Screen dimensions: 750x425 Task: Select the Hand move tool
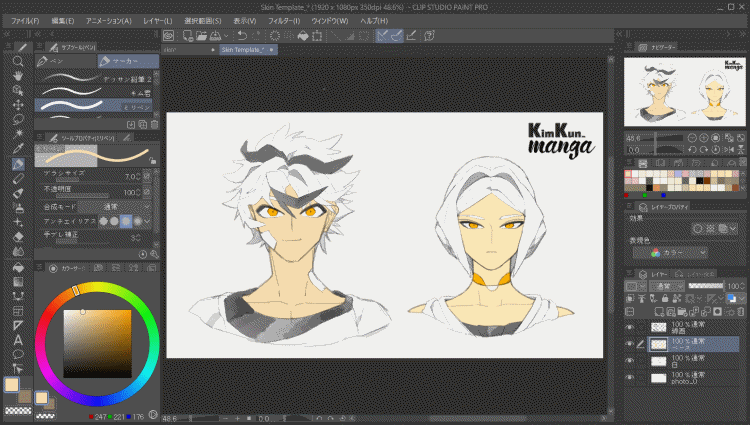pyautogui.click(x=18, y=75)
